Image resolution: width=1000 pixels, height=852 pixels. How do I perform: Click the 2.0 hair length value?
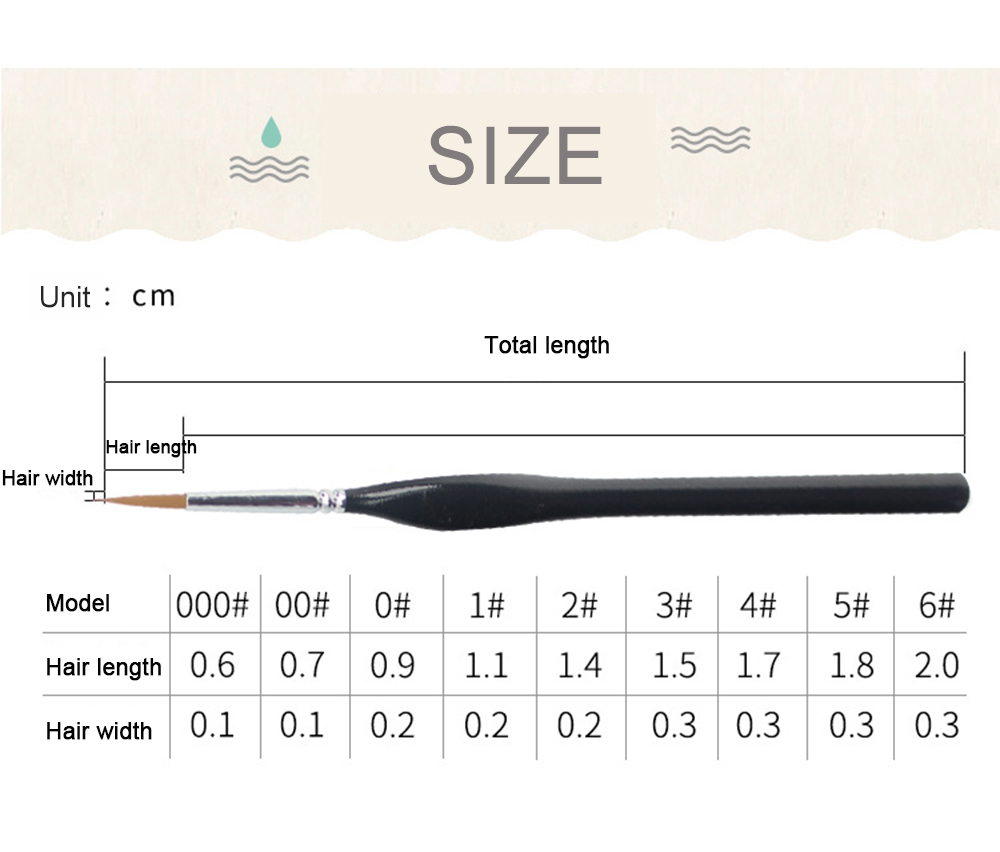click(x=937, y=665)
